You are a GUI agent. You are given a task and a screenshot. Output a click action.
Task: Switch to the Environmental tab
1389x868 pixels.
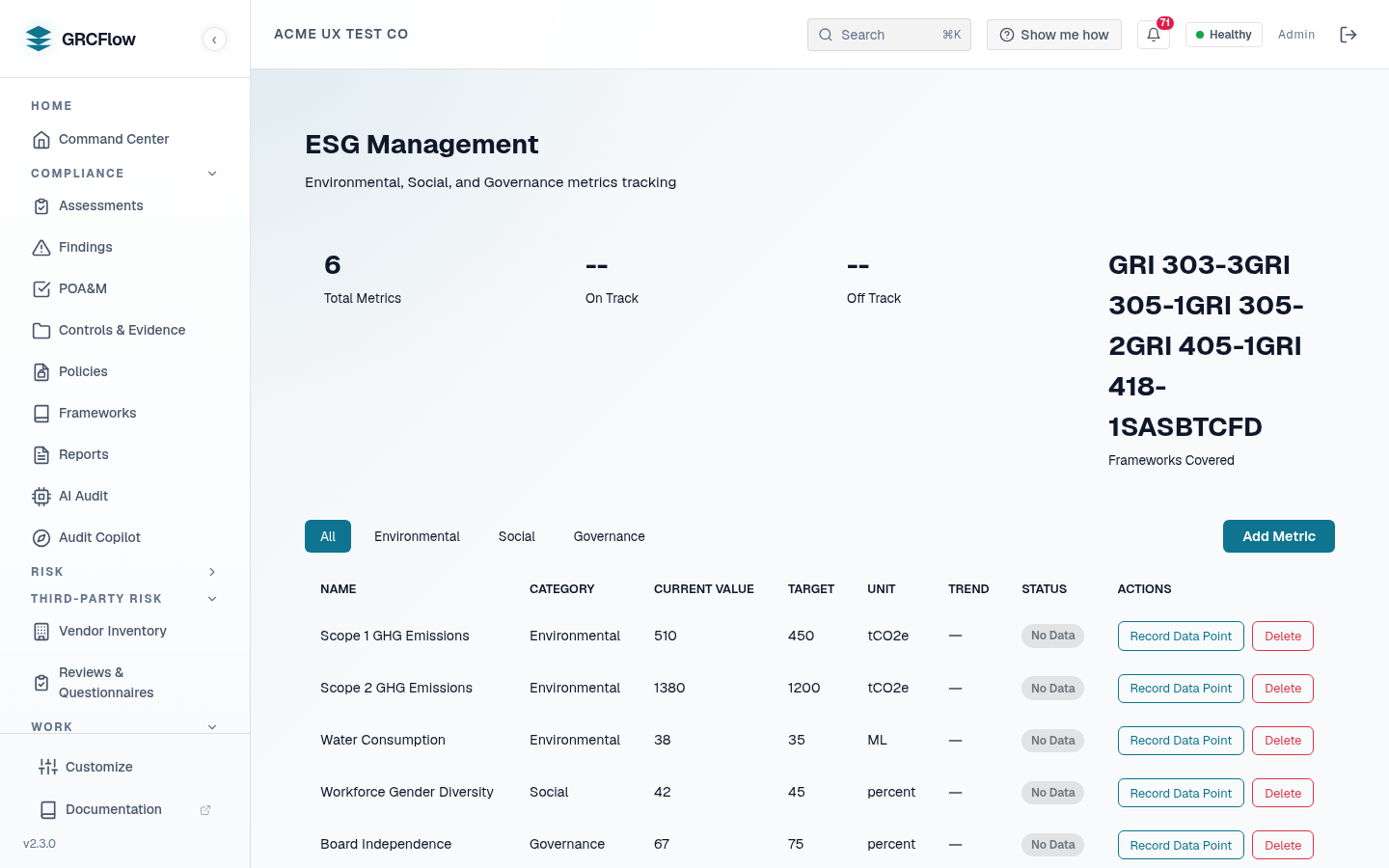click(x=417, y=536)
